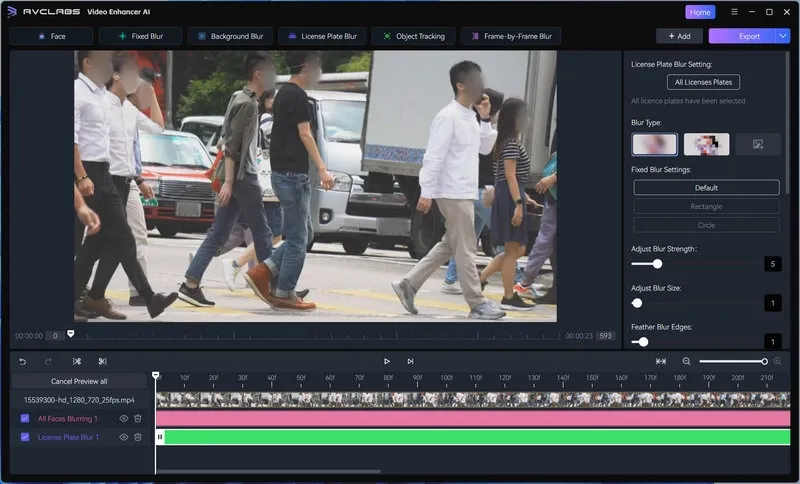800x484 pixels.
Task: Click the Blur Size value field
Action: tap(772, 303)
